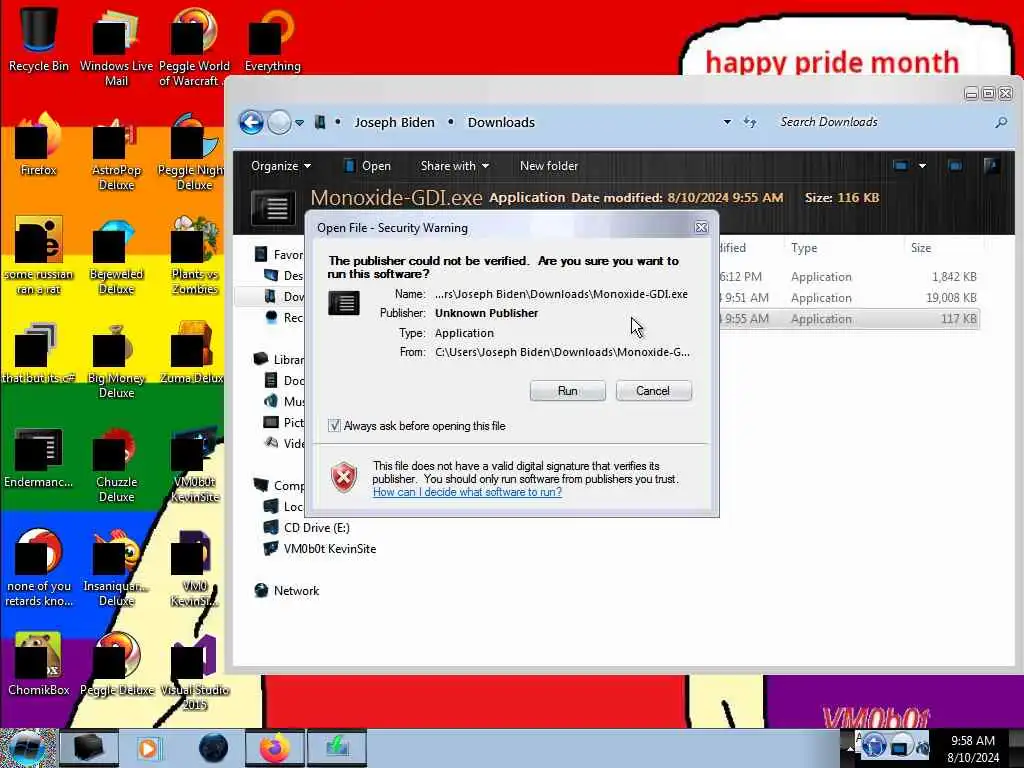Change view via the views icon
The image size is (1024, 768).
[x=901, y=166]
